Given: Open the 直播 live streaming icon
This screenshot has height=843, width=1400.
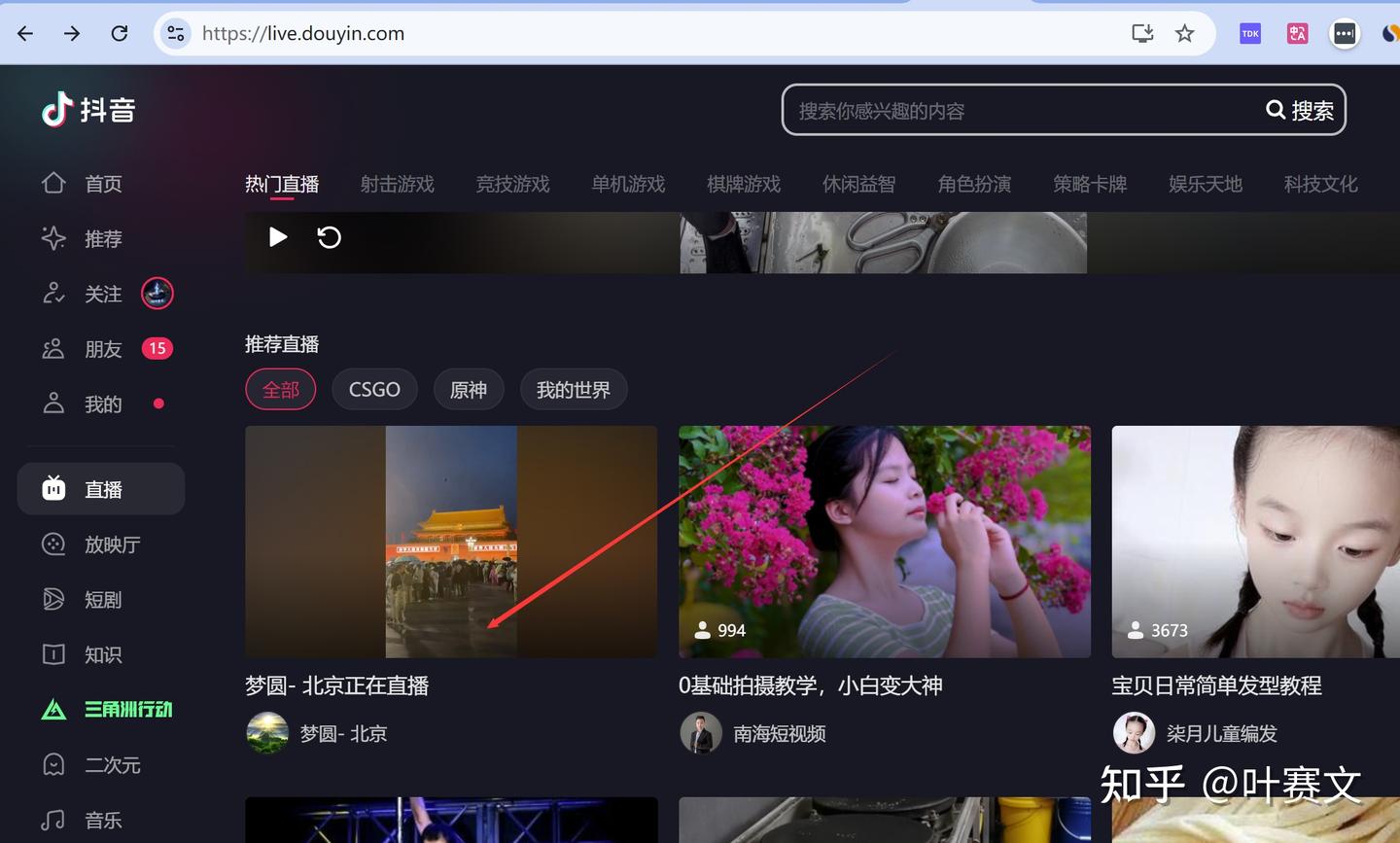Looking at the screenshot, I should coord(53,488).
